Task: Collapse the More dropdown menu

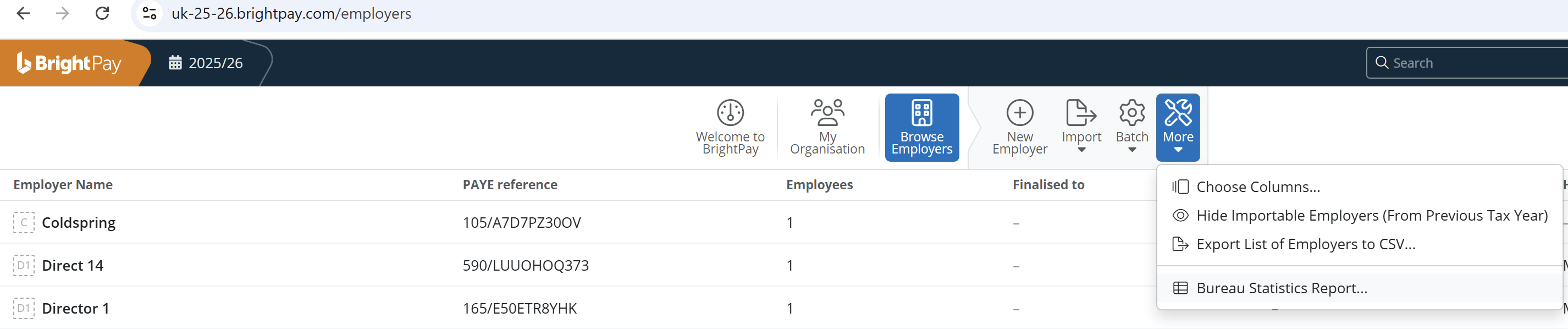Action: [x=1178, y=127]
